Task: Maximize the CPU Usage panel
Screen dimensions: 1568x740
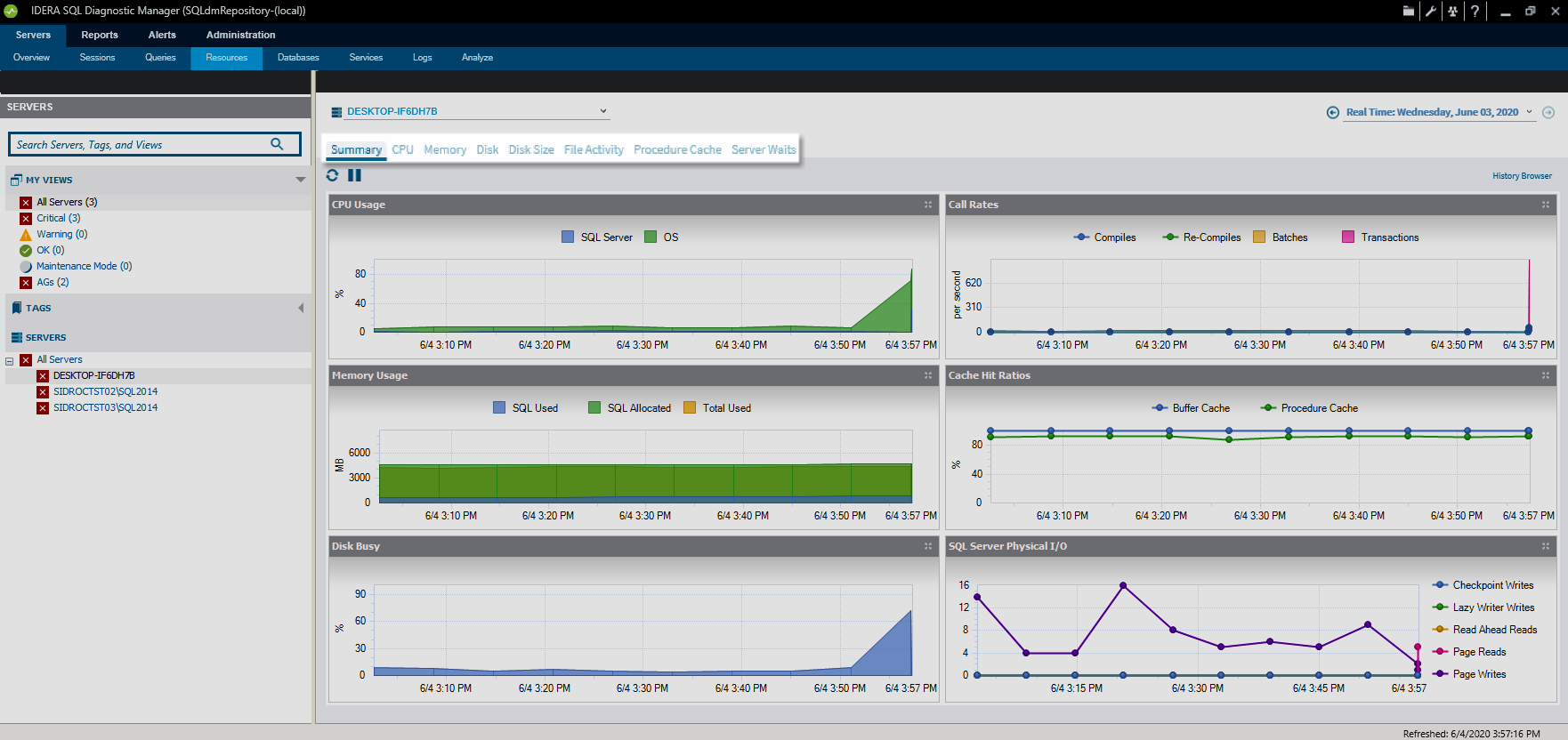Action: [928, 205]
